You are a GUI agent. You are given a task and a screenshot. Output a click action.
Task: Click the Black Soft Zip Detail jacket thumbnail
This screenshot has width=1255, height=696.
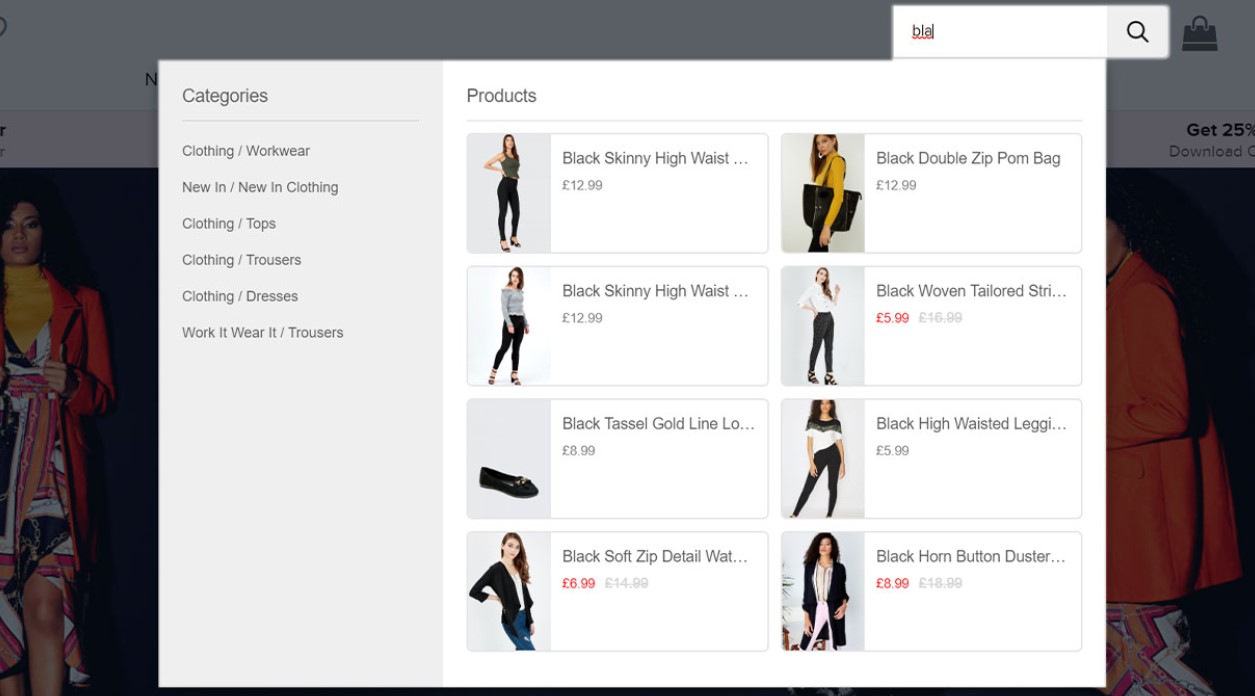tap(509, 592)
